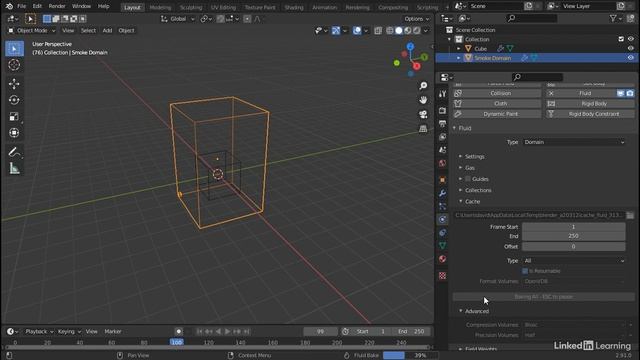Toggle Fluid render camera icon
The width and height of the screenshot is (640, 360).
click(630, 93)
